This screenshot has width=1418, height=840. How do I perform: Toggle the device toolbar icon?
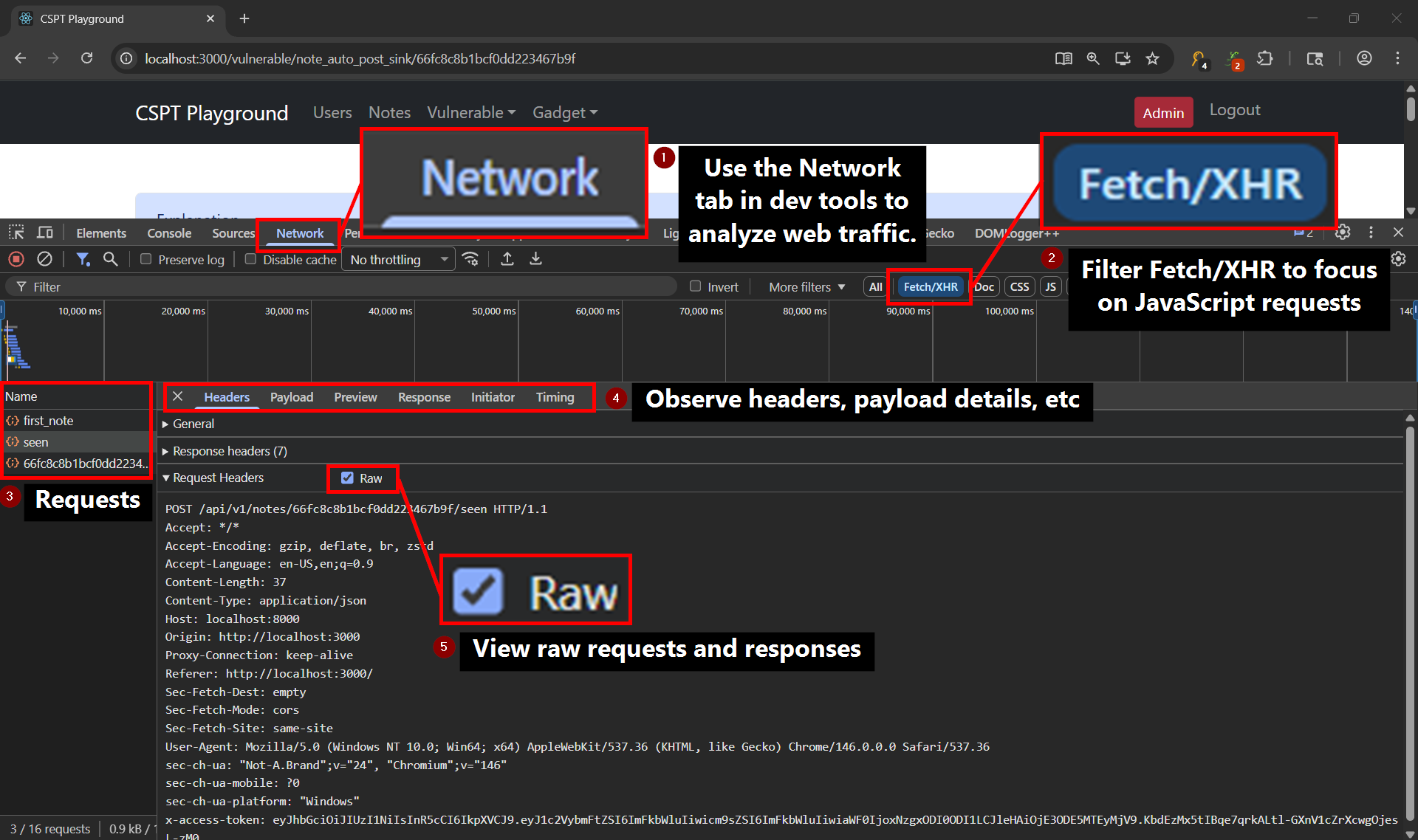pyautogui.click(x=45, y=233)
